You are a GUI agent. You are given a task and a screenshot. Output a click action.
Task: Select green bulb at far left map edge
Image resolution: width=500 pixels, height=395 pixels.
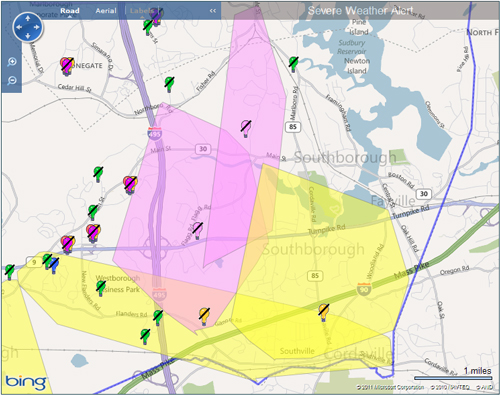click(x=10, y=272)
